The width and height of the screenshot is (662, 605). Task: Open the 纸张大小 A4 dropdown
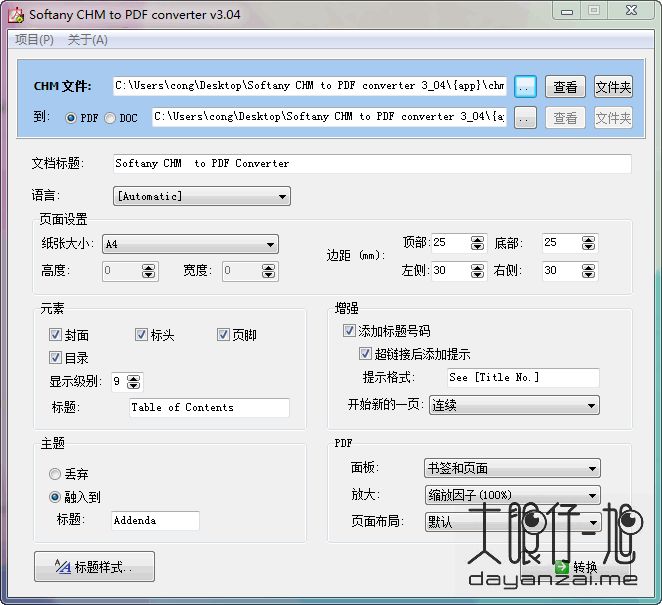coord(190,244)
